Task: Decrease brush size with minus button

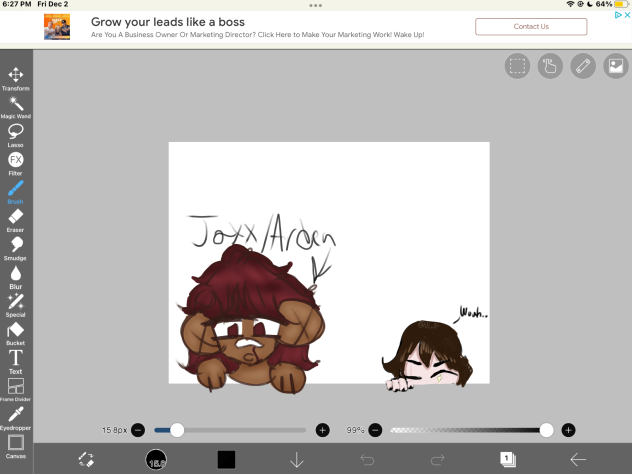Action: click(138, 430)
